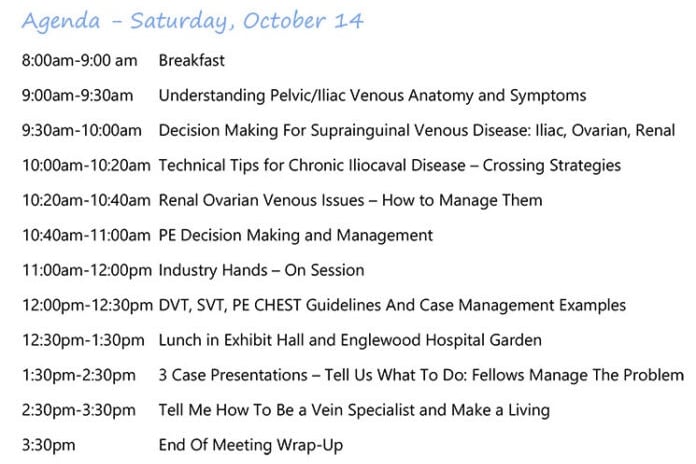This screenshot has width=696, height=464.
Task: Click the 10:00am-10:20am time label
Action: 87,165
